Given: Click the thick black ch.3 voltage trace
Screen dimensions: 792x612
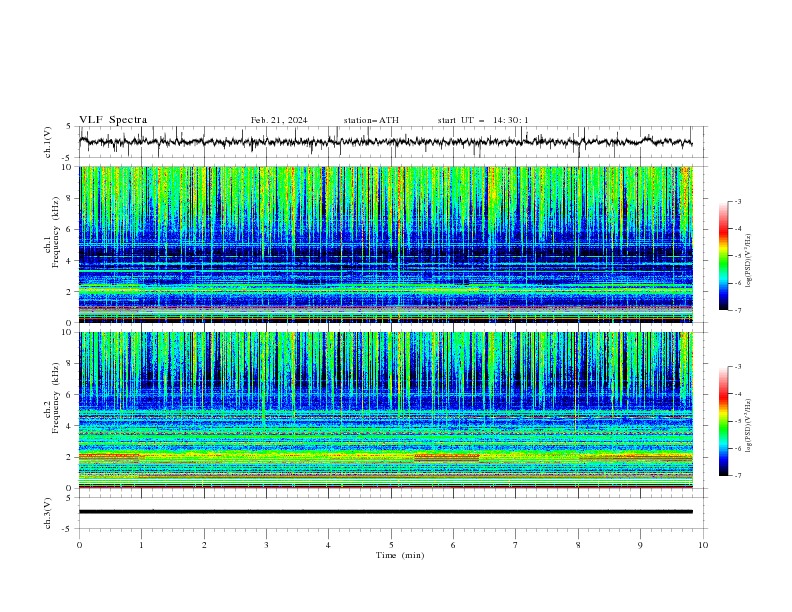Looking at the screenshot, I should point(385,512).
